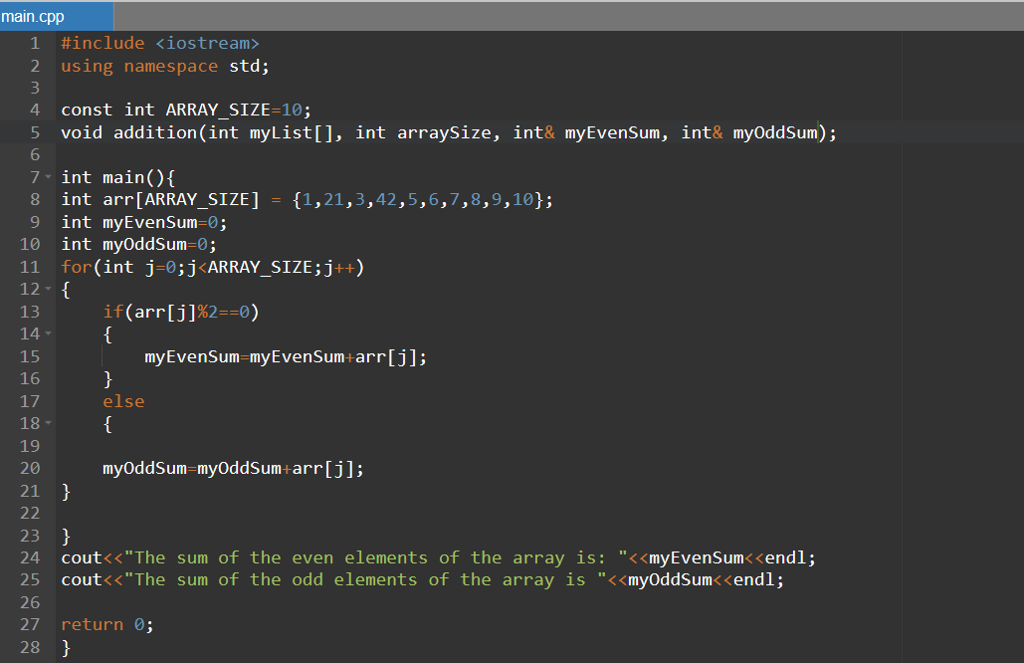This screenshot has height=663, width=1024.
Task: Select the arr array initializer list
Action: point(420,199)
